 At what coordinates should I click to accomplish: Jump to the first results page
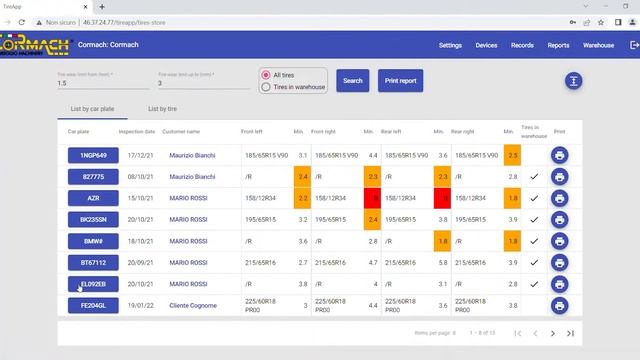click(x=518, y=333)
